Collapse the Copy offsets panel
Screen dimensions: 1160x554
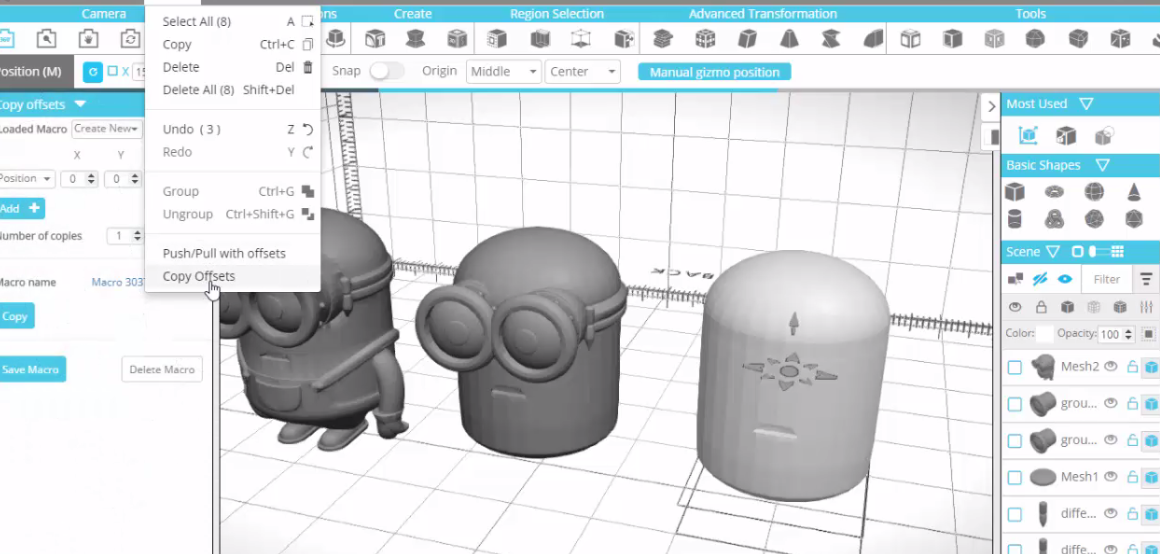tap(80, 104)
